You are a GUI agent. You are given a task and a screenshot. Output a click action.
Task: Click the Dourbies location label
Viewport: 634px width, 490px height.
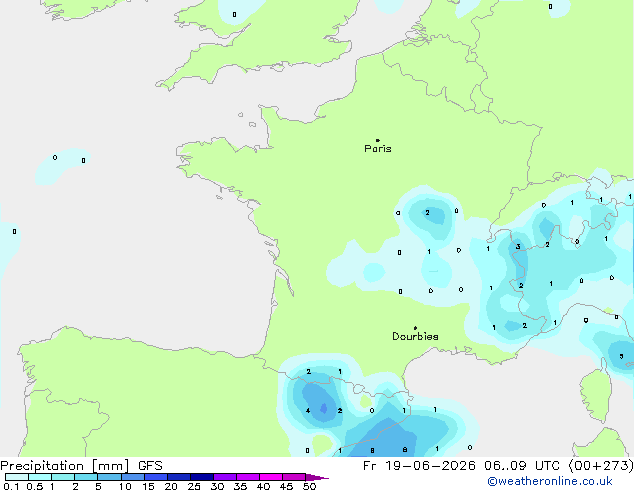(x=415, y=336)
